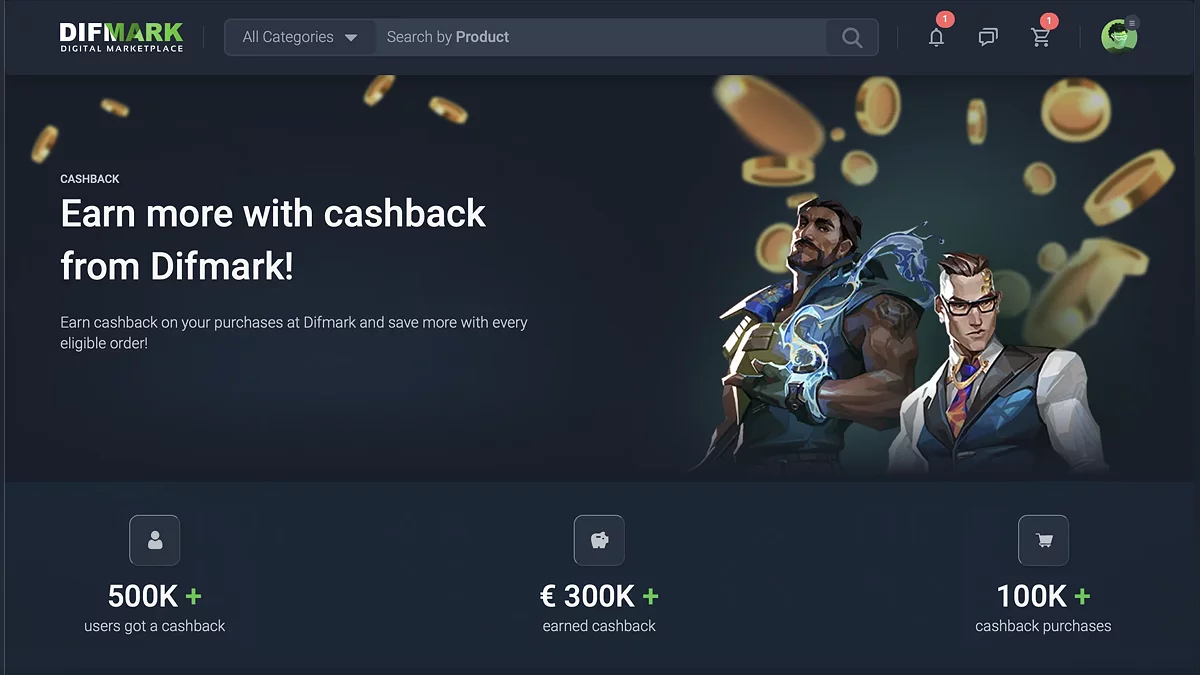1200x675 pixels.
Task: Click the '100K +' cashback purchases statistic
Action: 1043,597
